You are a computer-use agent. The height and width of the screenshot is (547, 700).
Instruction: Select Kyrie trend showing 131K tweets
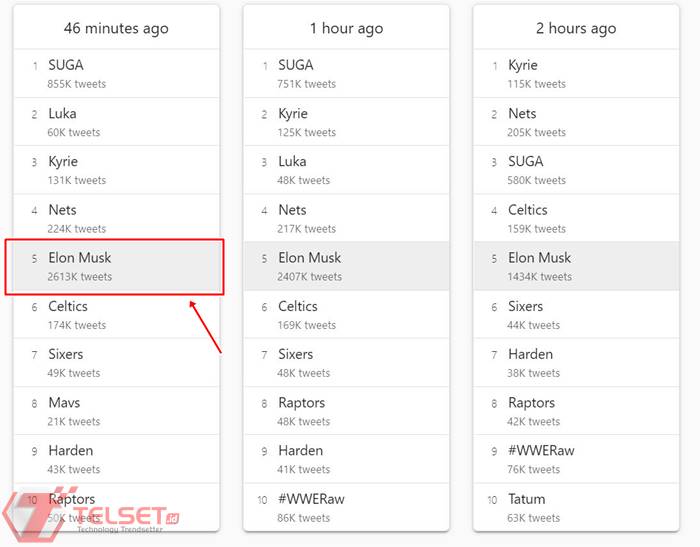[63, 162]
